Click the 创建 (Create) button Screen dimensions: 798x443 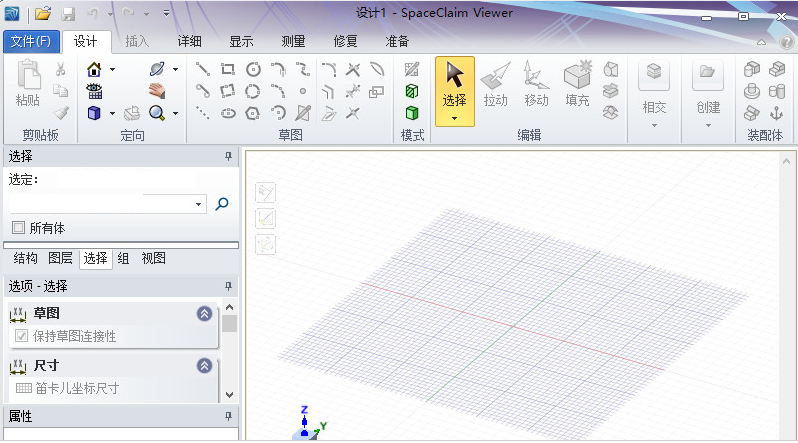point(708,87)
